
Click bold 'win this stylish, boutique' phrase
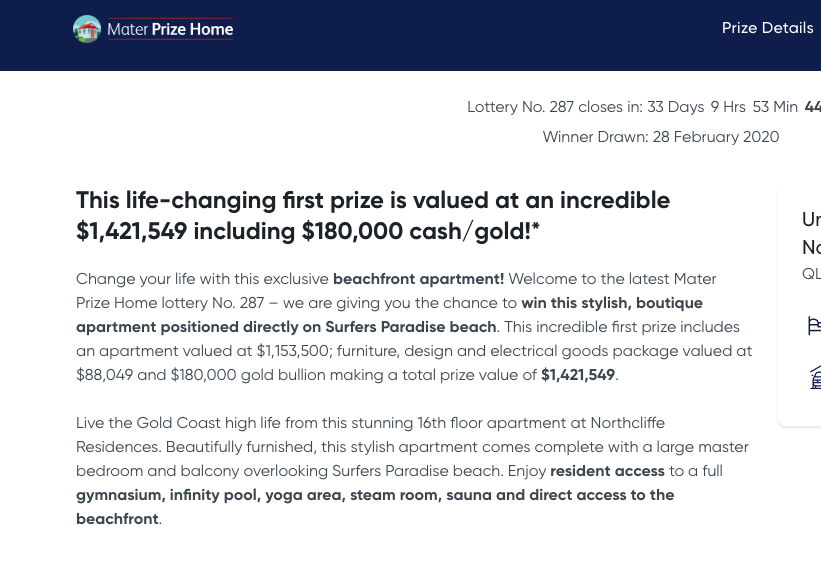coord(612,303)
